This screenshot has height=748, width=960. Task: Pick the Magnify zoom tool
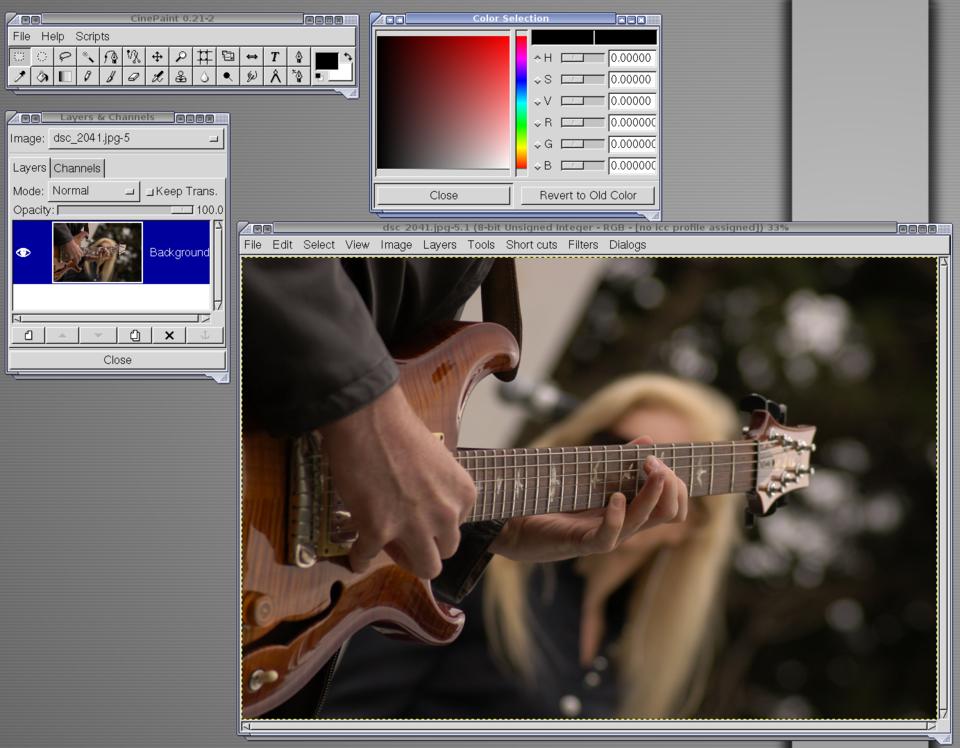(181, 57)
